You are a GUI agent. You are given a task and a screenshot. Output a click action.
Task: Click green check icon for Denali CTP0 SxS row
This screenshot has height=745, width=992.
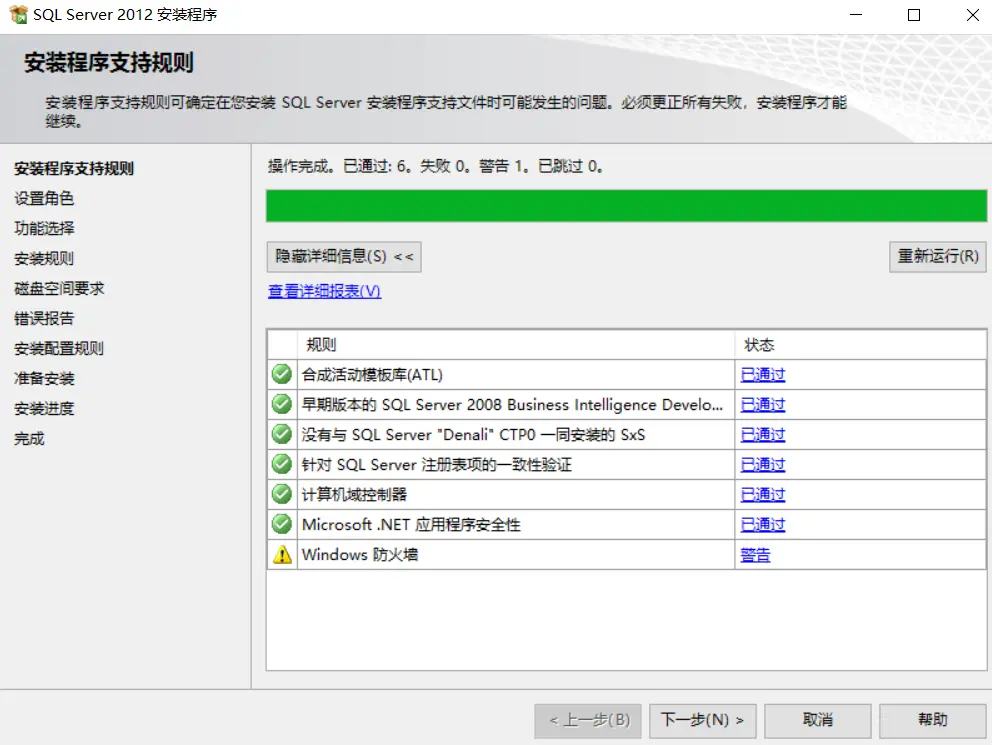pyautogui.click(x=282, y=434)
